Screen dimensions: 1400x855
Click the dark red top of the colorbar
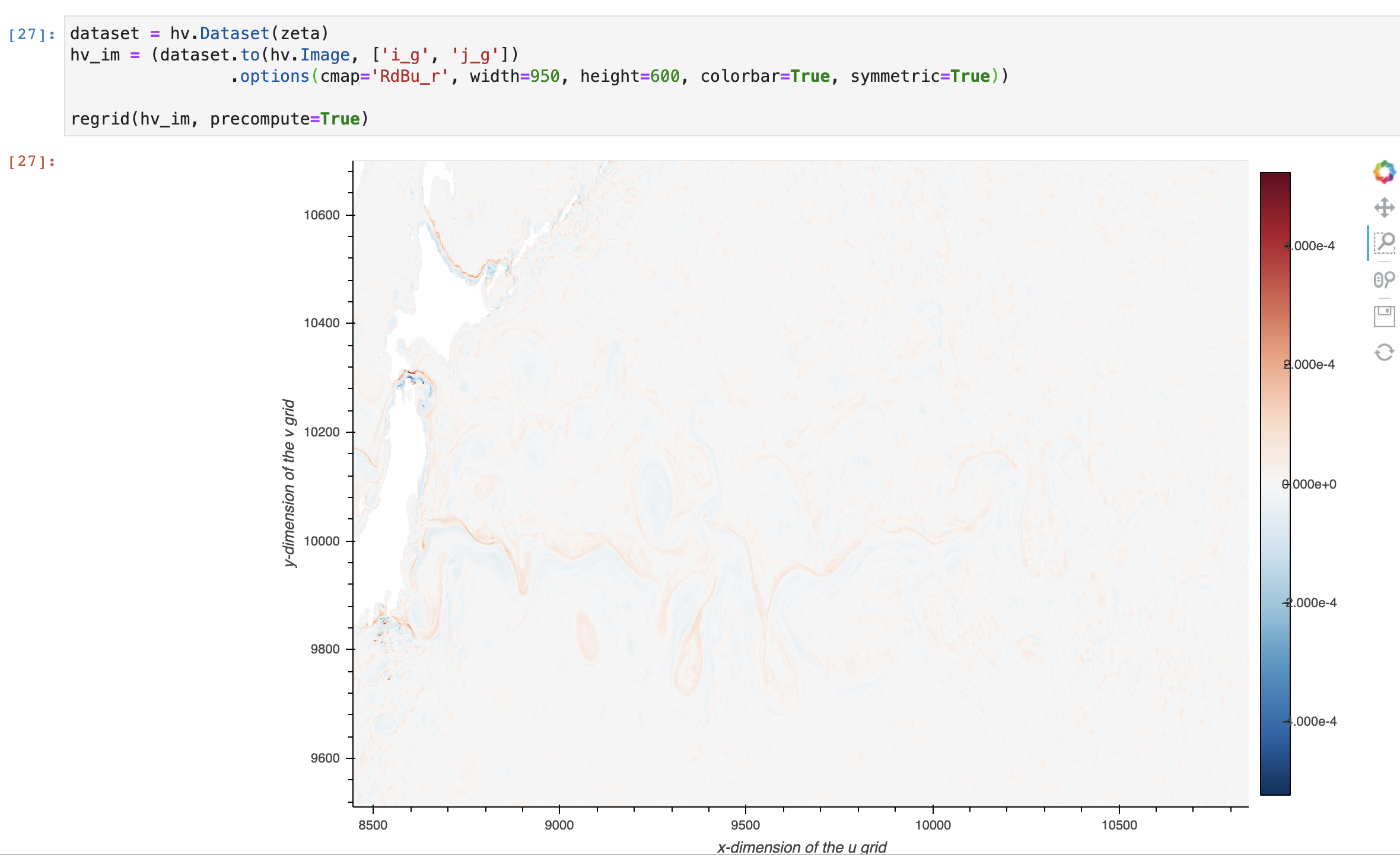pyautogui.click(x=1275, y=184)
